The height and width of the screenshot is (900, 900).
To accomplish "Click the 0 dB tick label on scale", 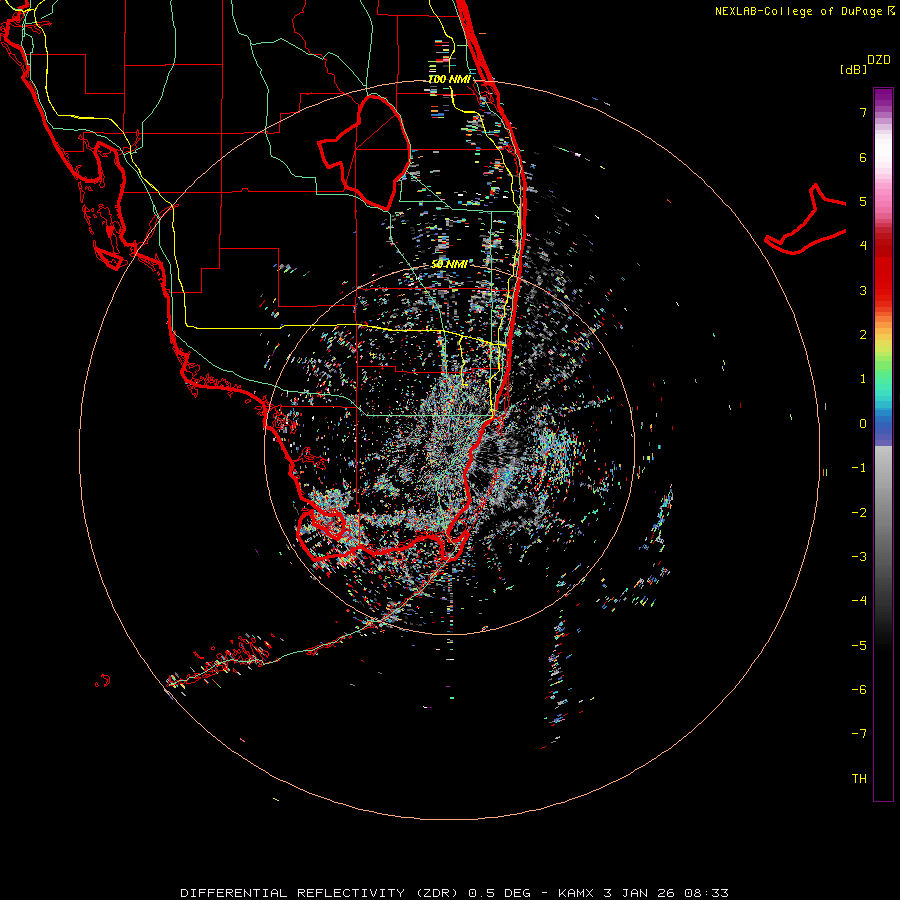I will (x=863, y=424).
